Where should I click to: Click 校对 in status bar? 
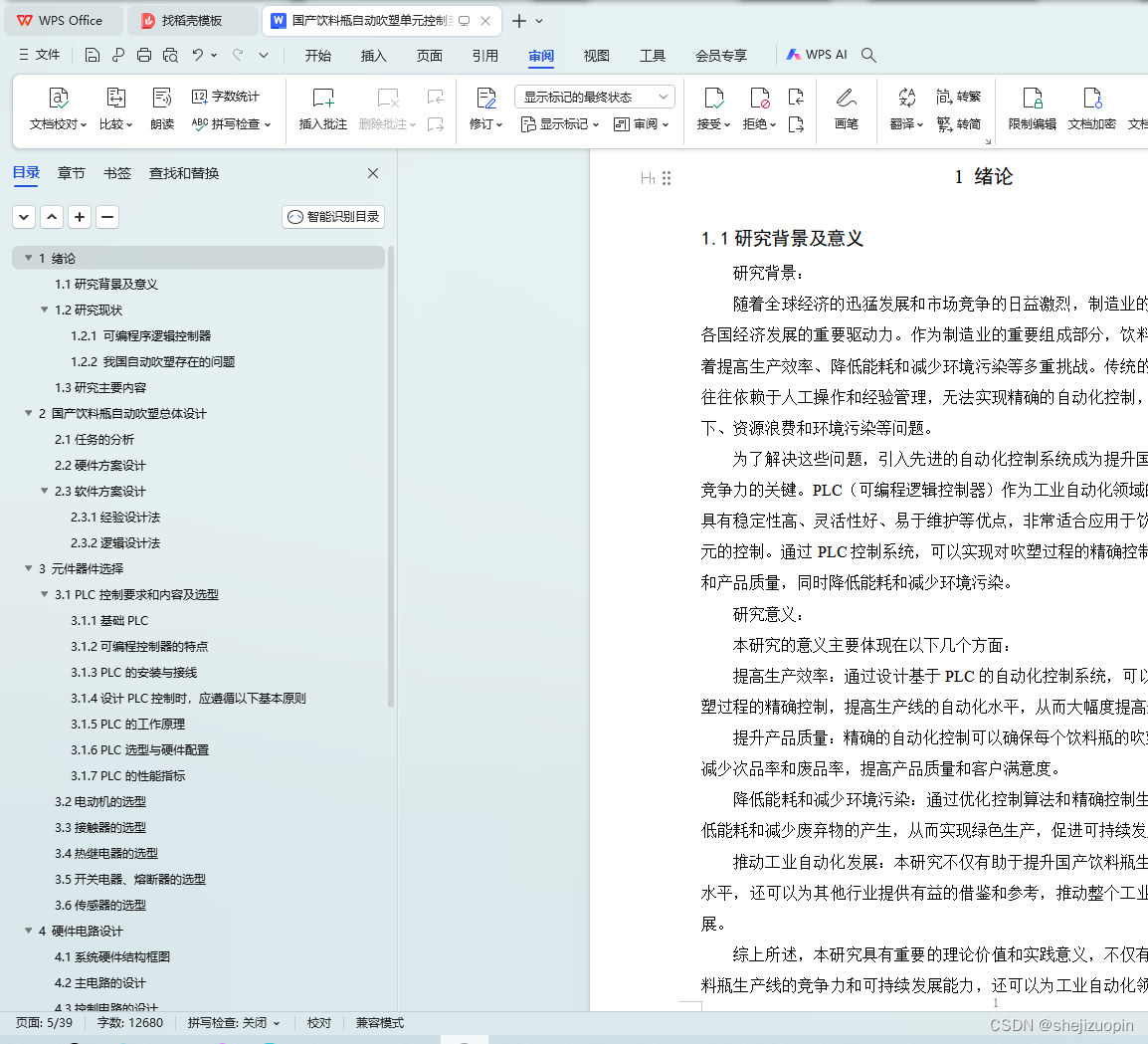click(x=319, y=1023)
